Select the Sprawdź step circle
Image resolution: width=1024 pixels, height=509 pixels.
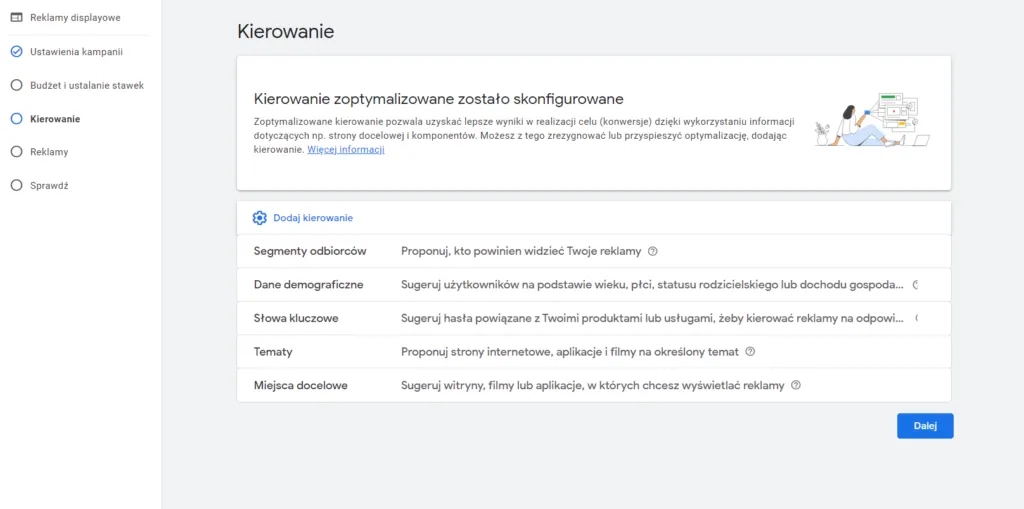pyautogui.click(x=16, y=185)
